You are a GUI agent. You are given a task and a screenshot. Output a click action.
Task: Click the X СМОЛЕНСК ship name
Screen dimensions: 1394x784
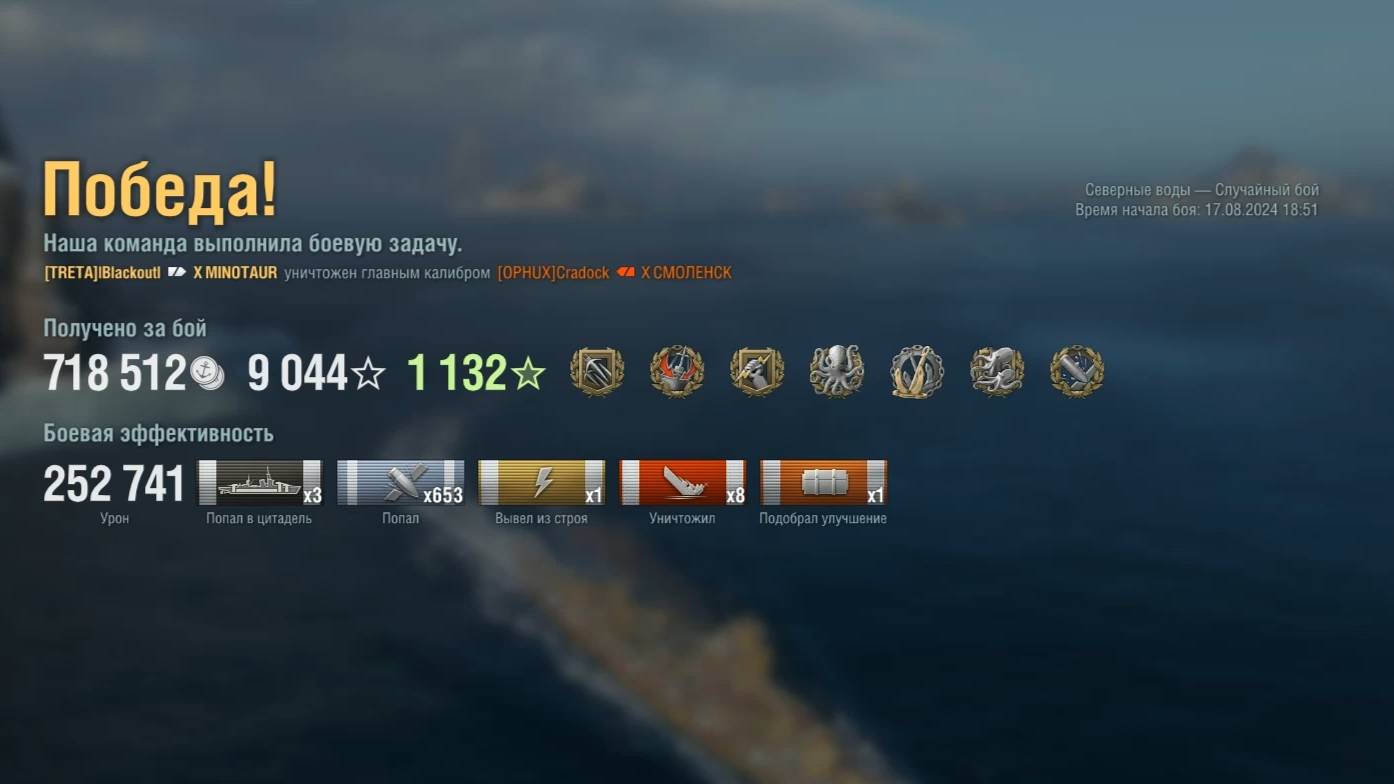(x=686, y=273)
